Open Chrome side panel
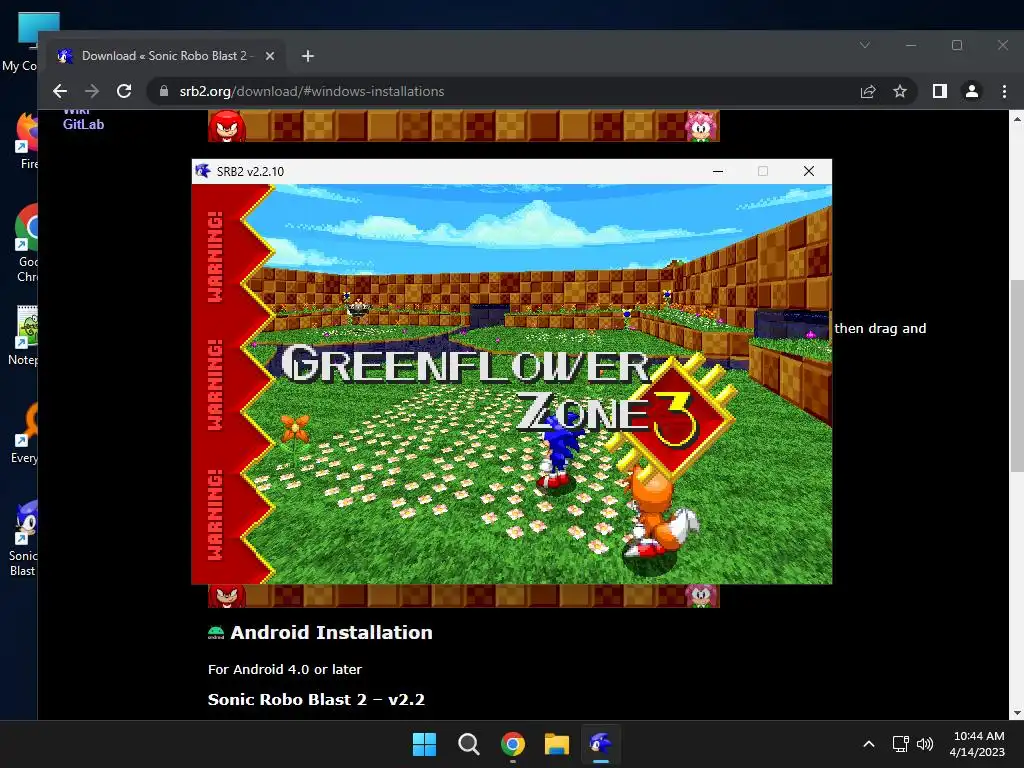 point(940,91)
